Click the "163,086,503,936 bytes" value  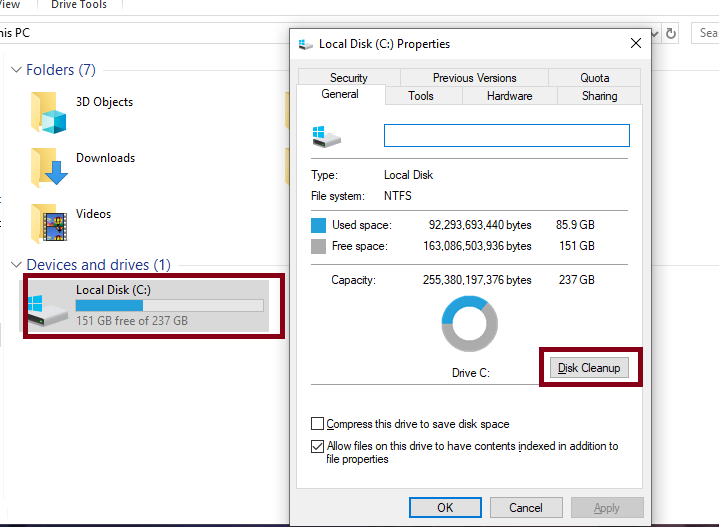[x=477, y=246]
